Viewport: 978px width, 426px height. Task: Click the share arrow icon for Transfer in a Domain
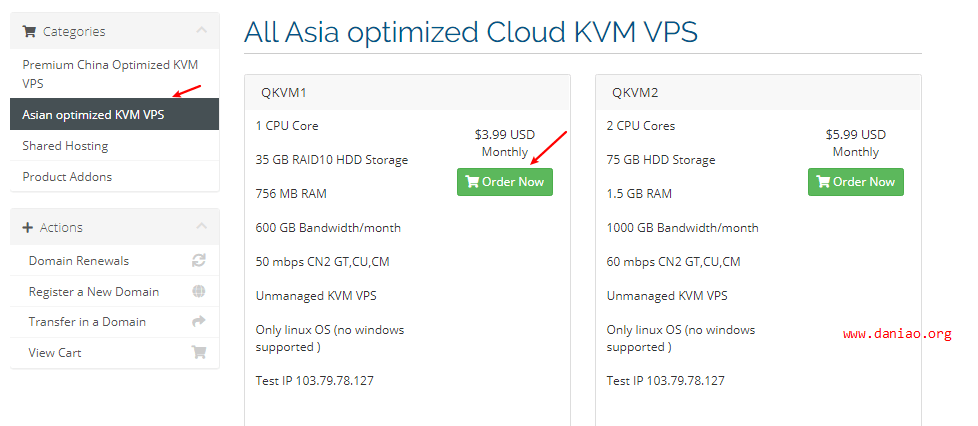198,322
